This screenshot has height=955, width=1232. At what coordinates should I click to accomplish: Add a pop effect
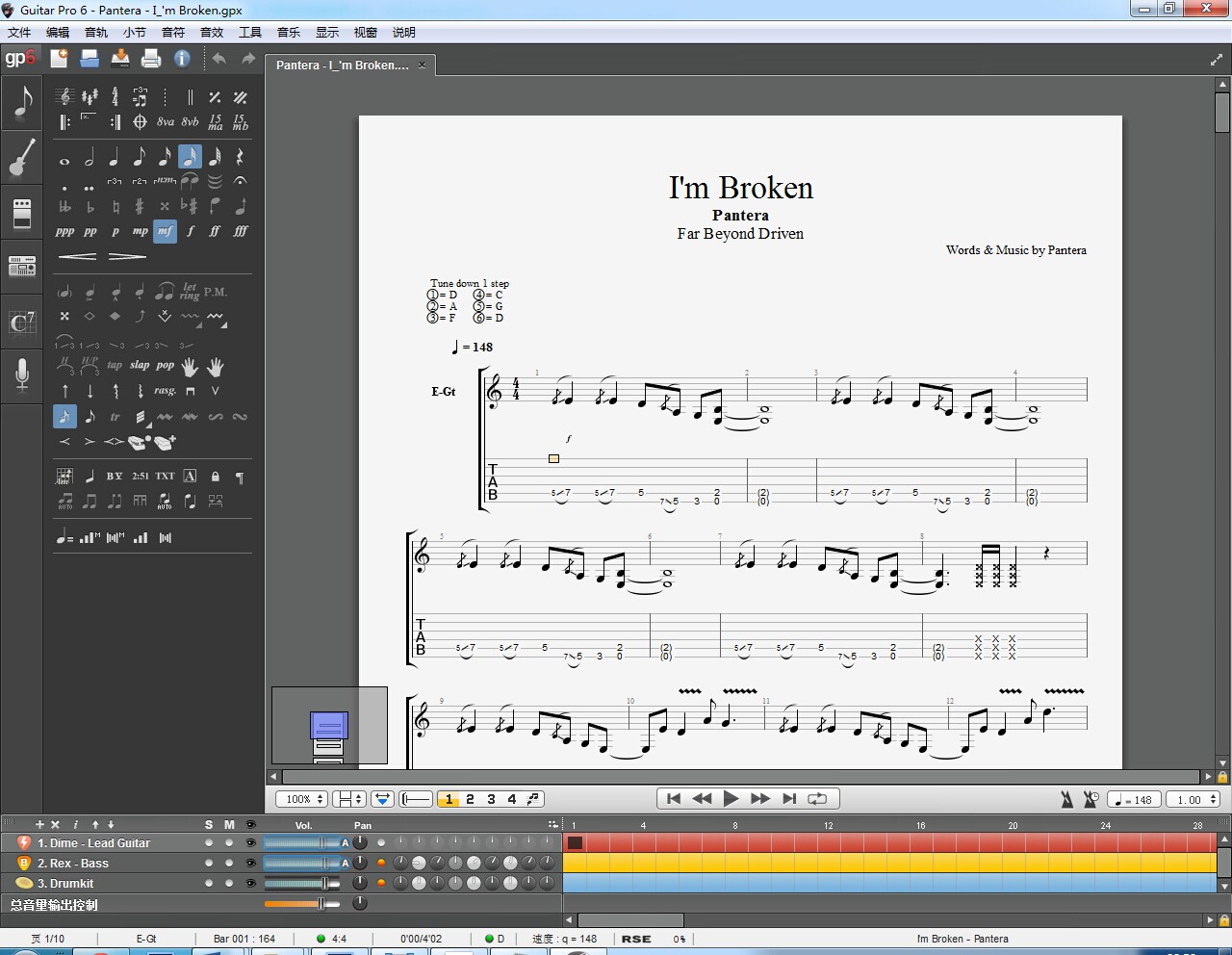click(166, 366)
